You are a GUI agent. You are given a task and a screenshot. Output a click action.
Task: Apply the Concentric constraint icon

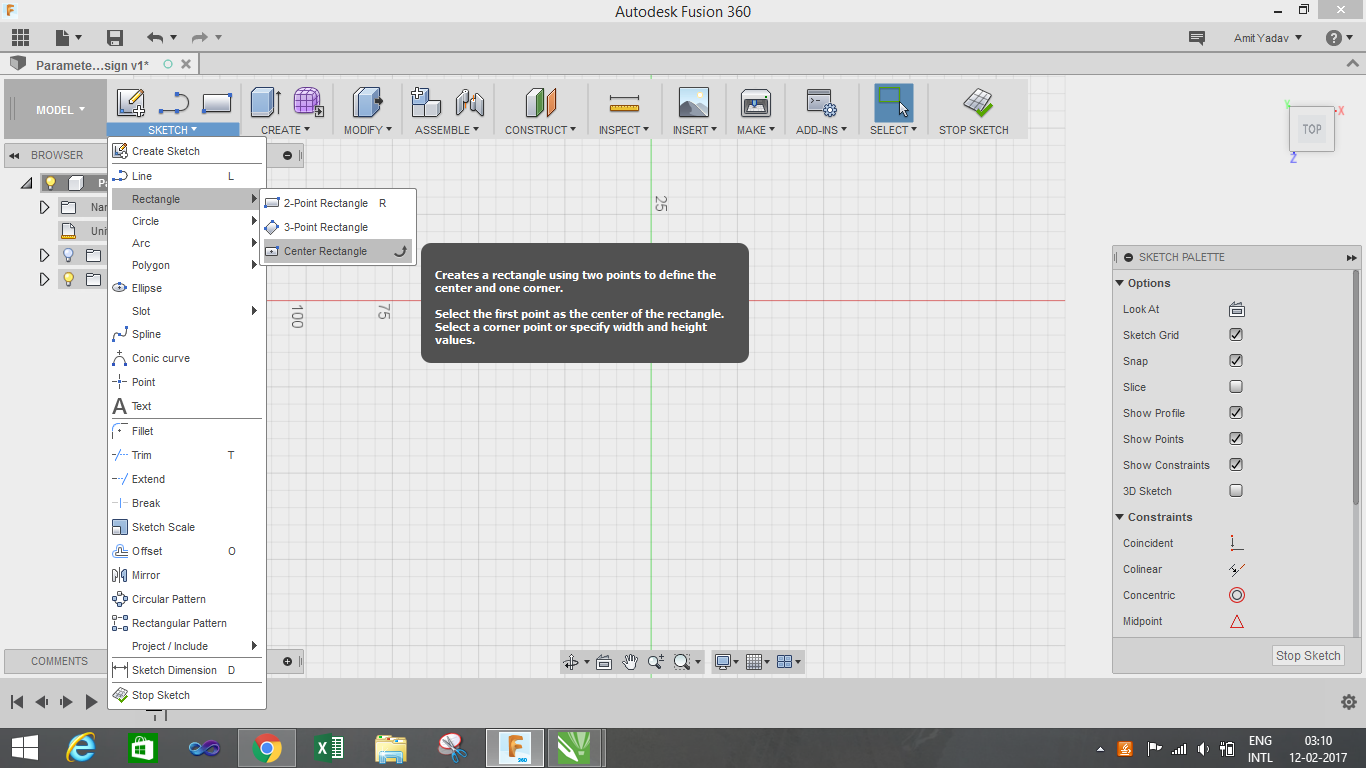1236,595
